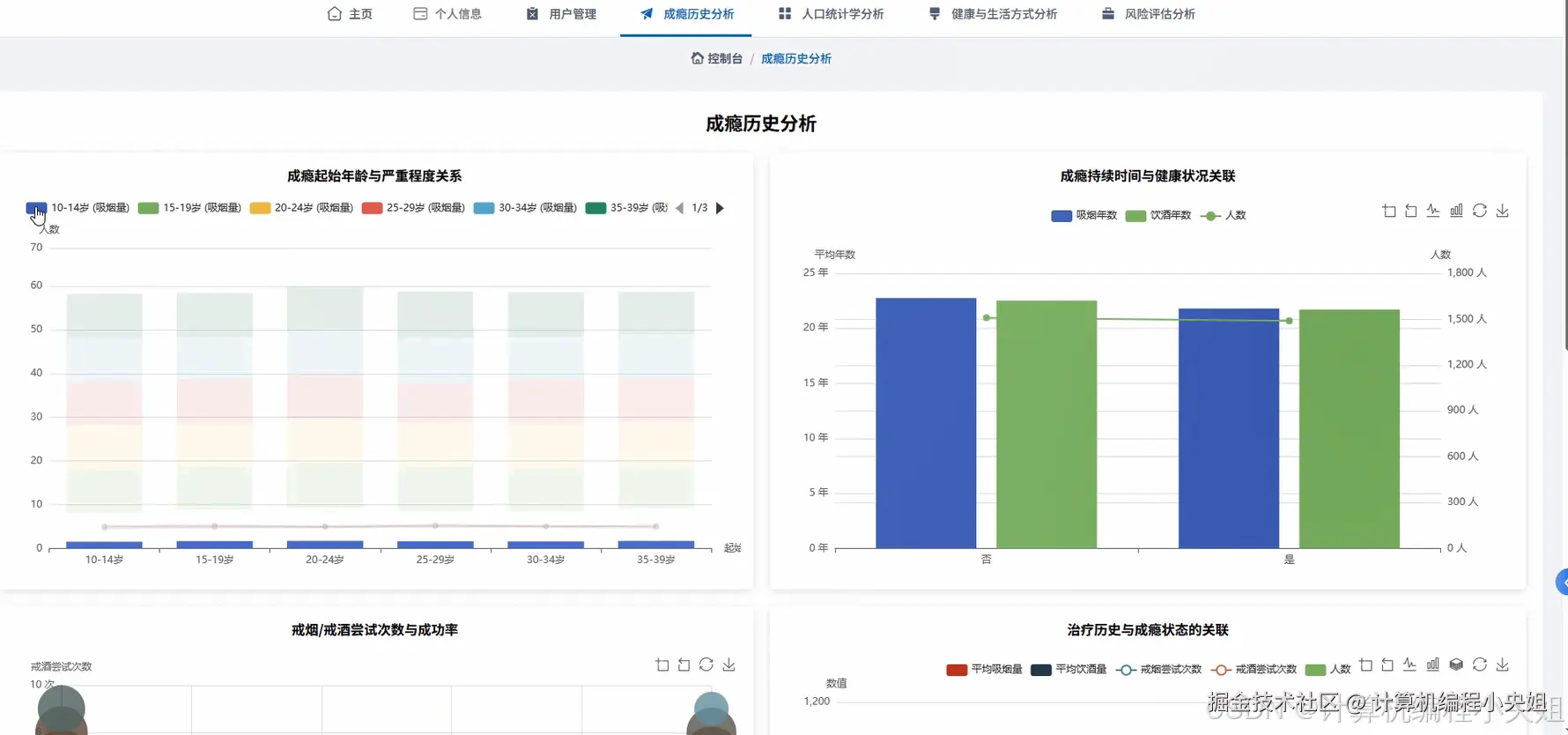1568x735 pixels.
Task: Go to next legend page arrow
Action: click(x=720, y=208)
